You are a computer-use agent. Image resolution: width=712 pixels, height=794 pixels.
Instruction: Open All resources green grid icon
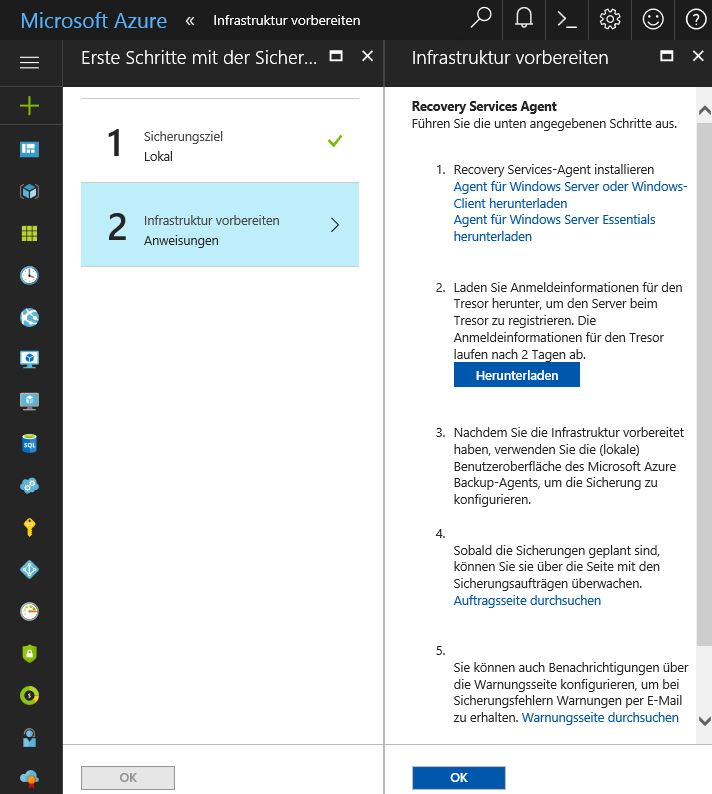click(29, 233)
